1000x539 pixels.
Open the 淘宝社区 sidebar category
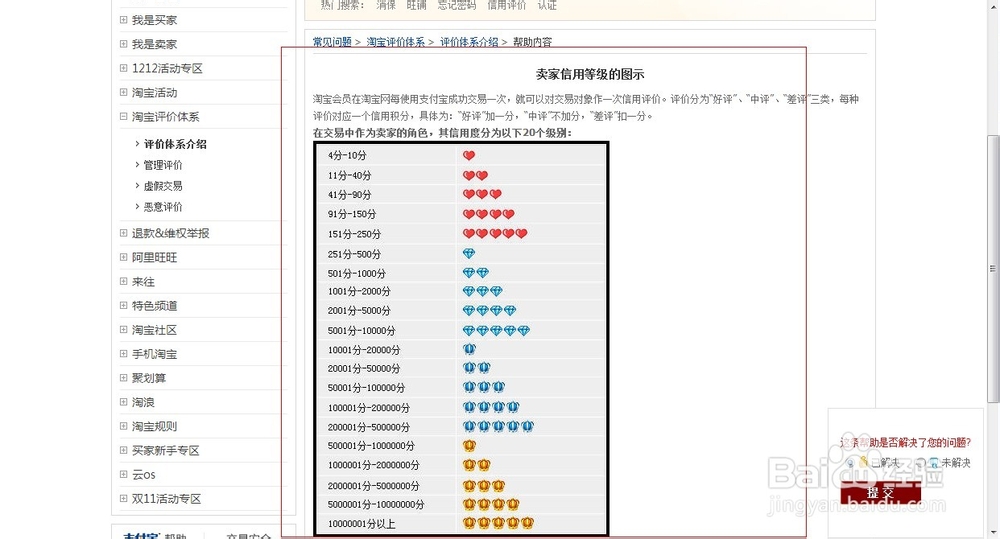(154, 330)
